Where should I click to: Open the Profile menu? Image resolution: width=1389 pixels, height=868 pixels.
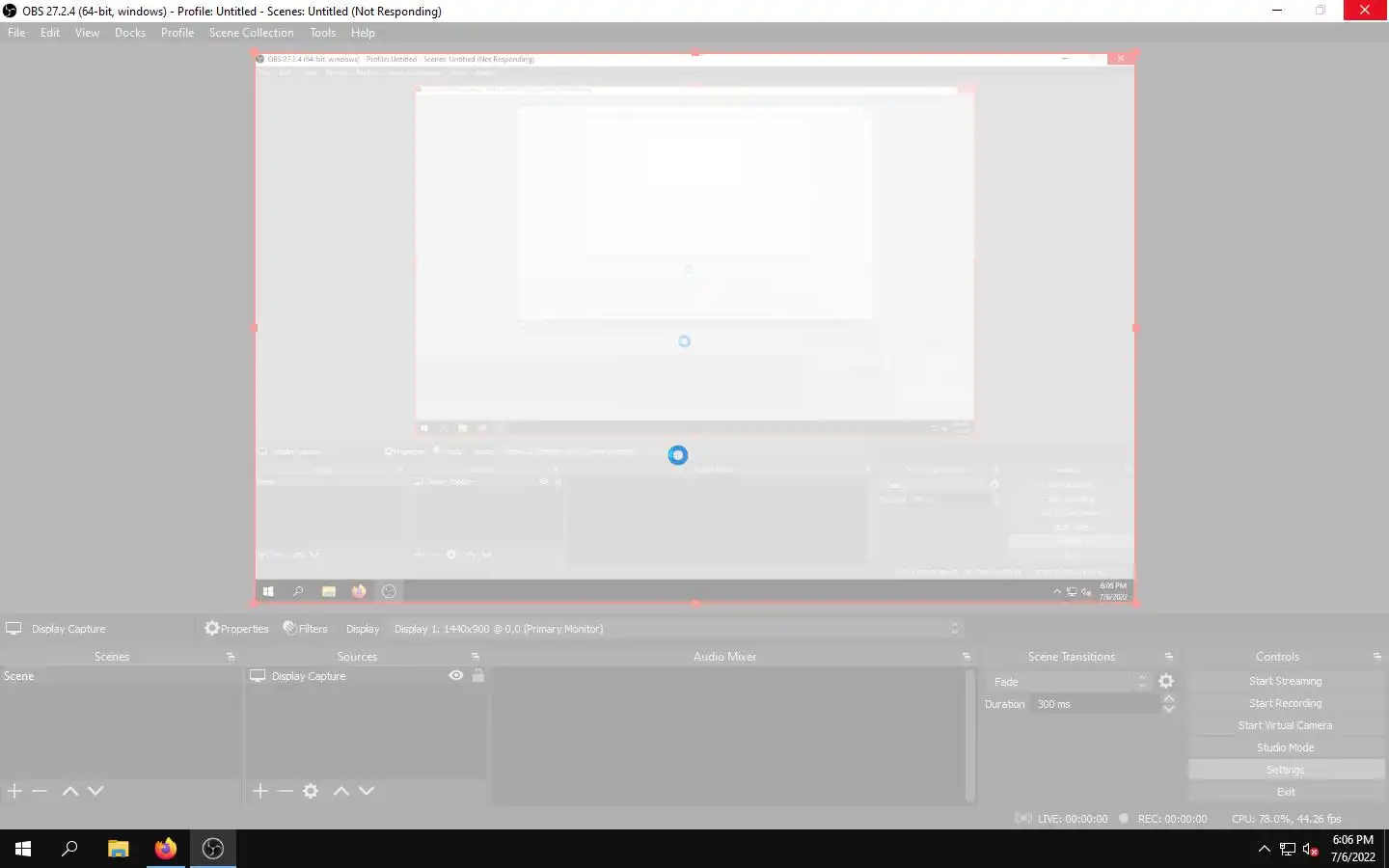177,33
